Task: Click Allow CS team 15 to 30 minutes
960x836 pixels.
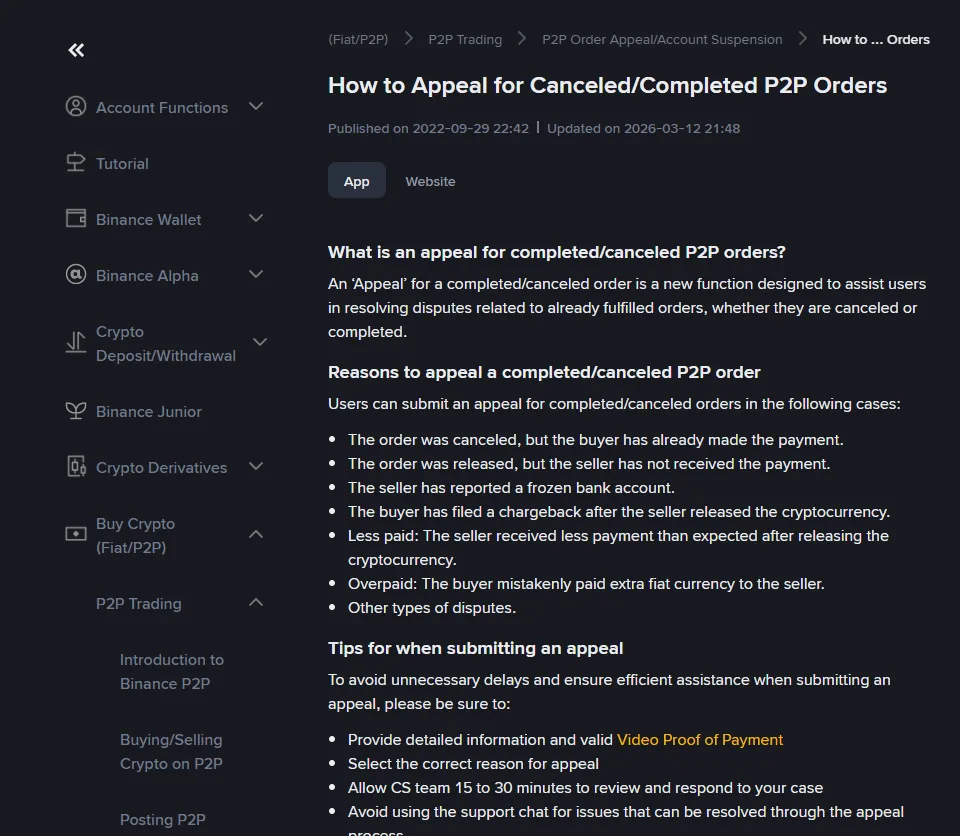Action: [585, 788]
